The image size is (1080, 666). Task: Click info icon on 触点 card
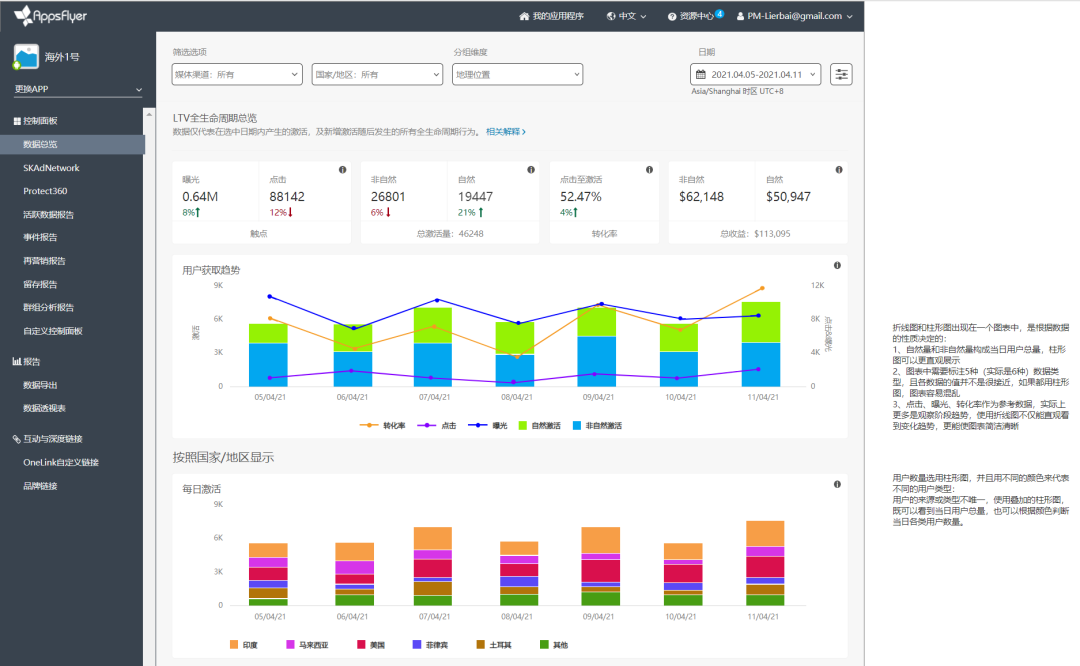tap(342, 170)
